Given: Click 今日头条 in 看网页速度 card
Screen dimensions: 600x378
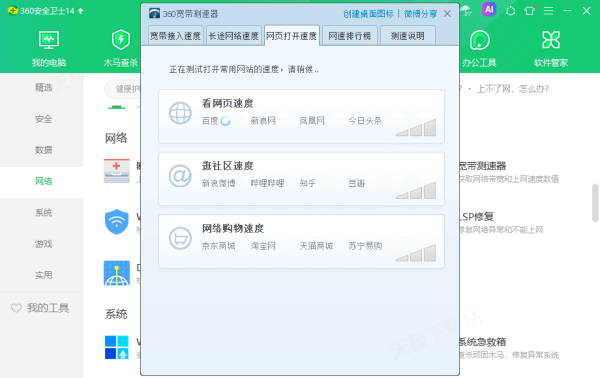Looking at the screenshot, I should click(365, 121).
